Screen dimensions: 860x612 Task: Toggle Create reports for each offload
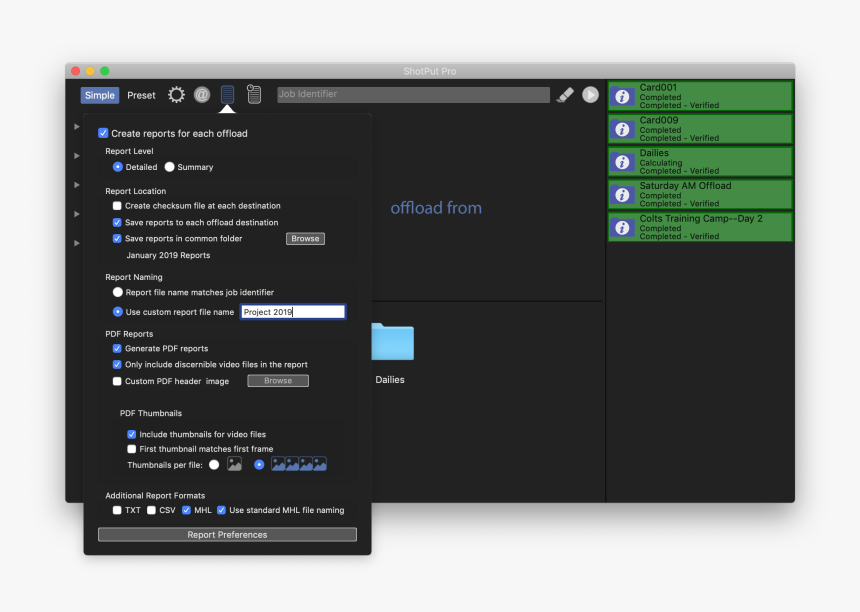(103, 133)
